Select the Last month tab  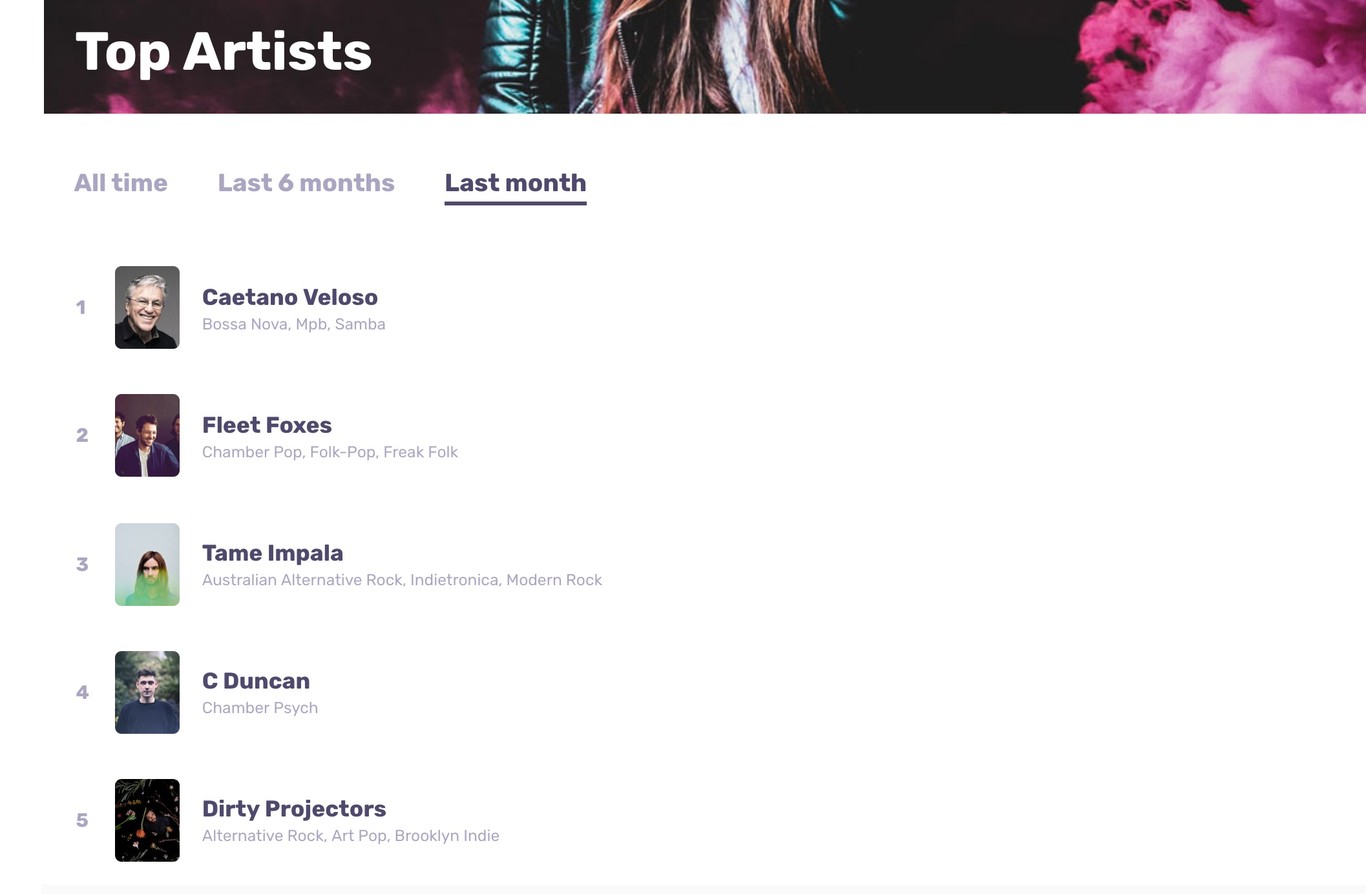click(515, 183)
